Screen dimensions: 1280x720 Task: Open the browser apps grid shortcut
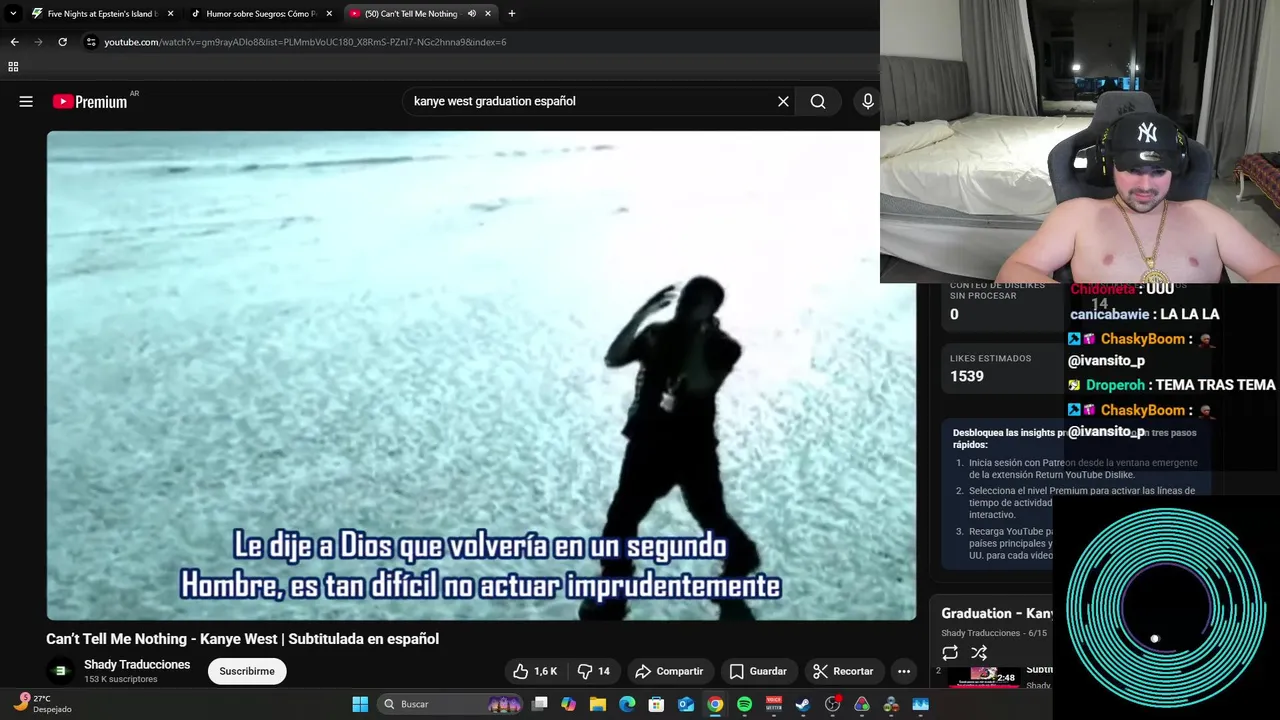[x=13, y=67]
